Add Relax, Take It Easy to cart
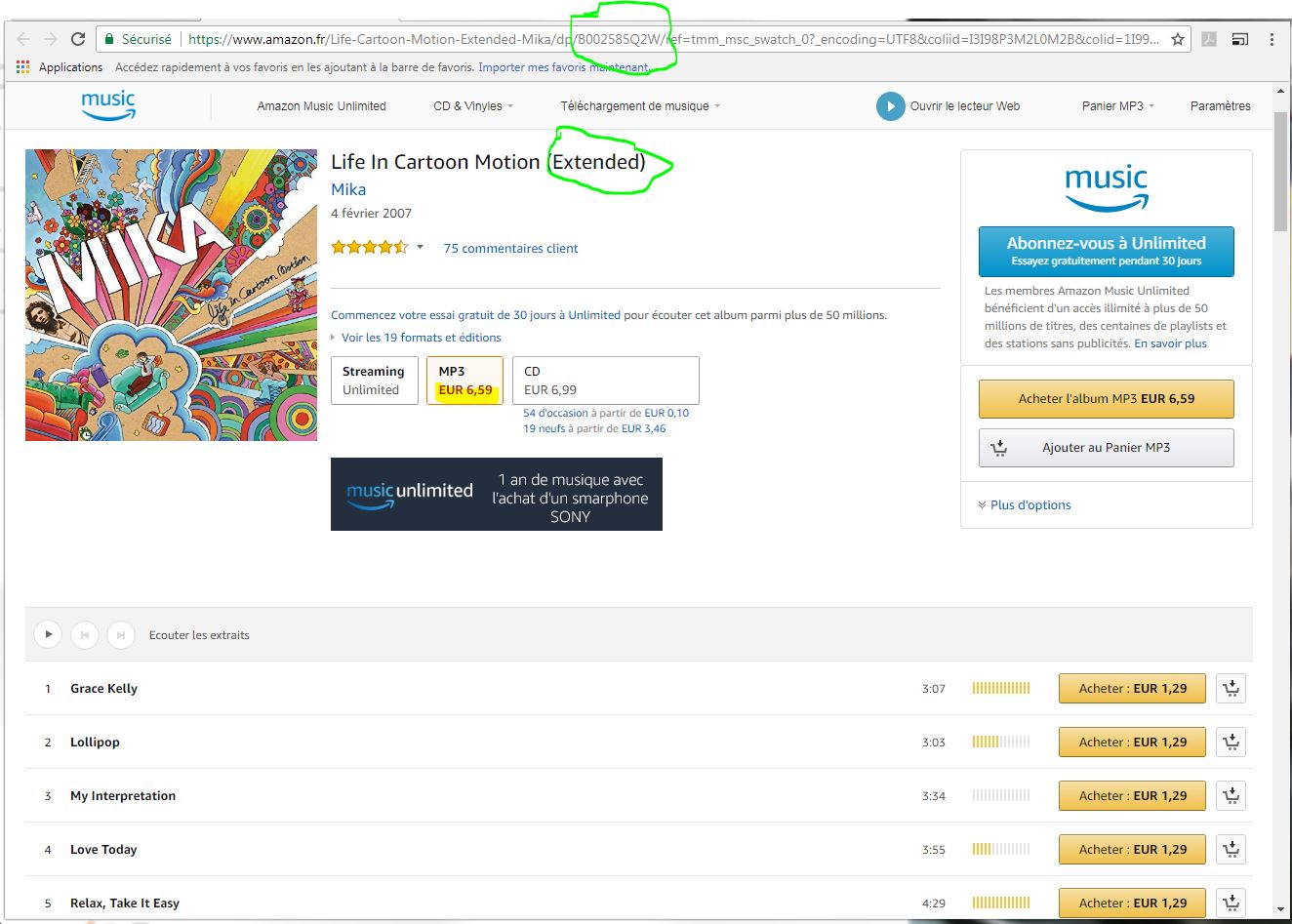 click(1231, 904)
